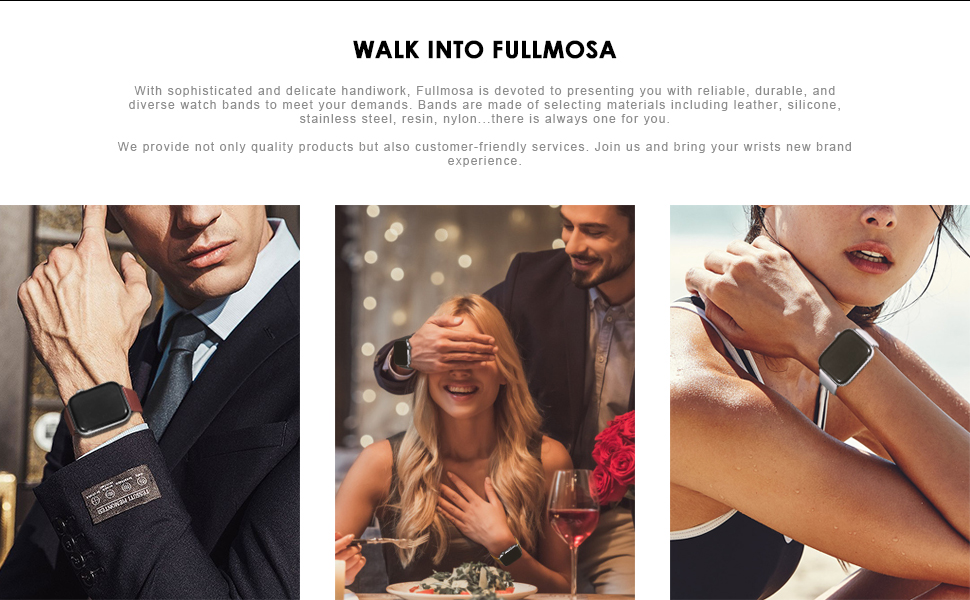Open the beach woman photo
This screenshot has height=600, width=970.
(820, 402)
